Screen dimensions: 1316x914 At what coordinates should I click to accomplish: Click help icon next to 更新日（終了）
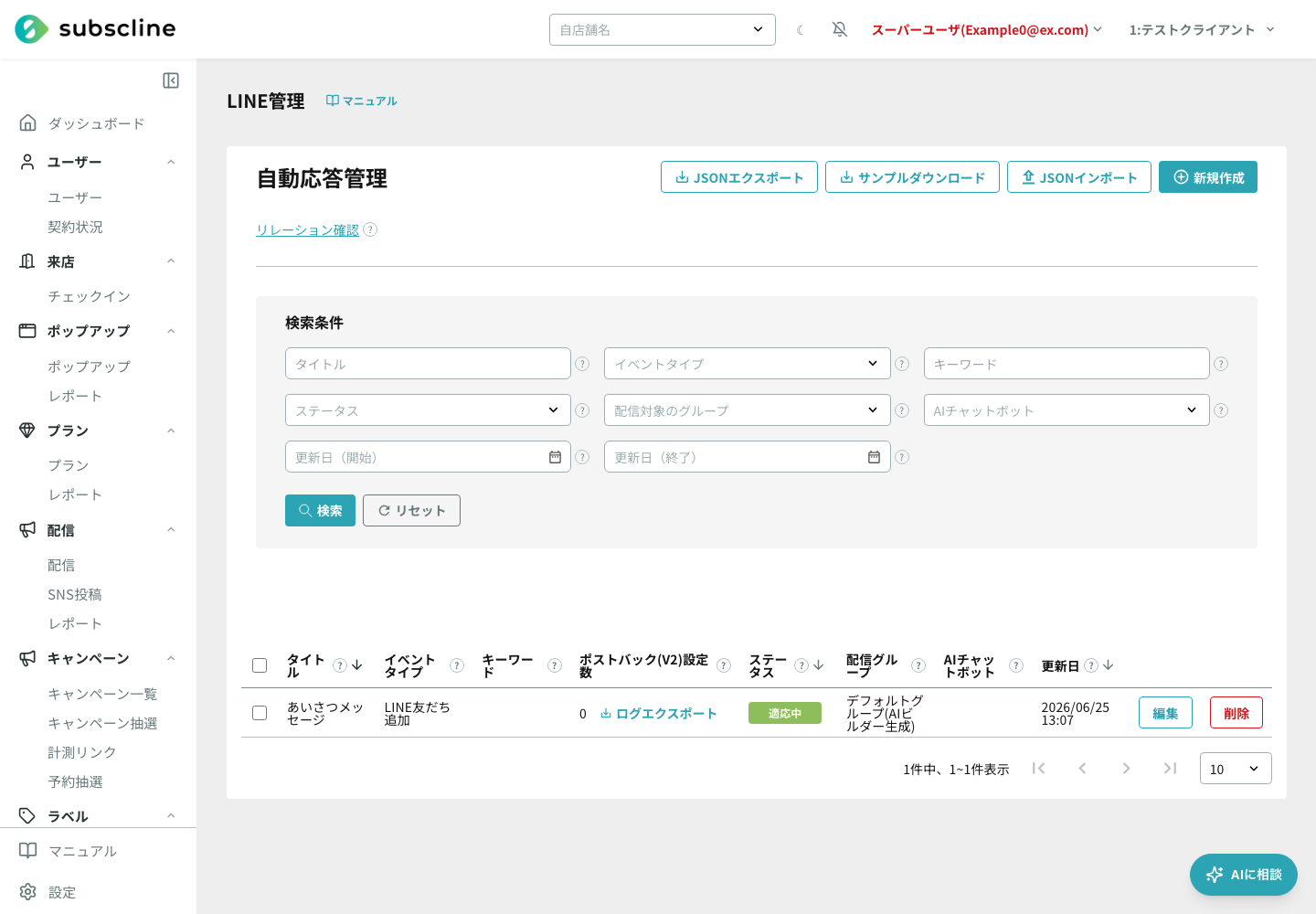[x=902, y=457]
